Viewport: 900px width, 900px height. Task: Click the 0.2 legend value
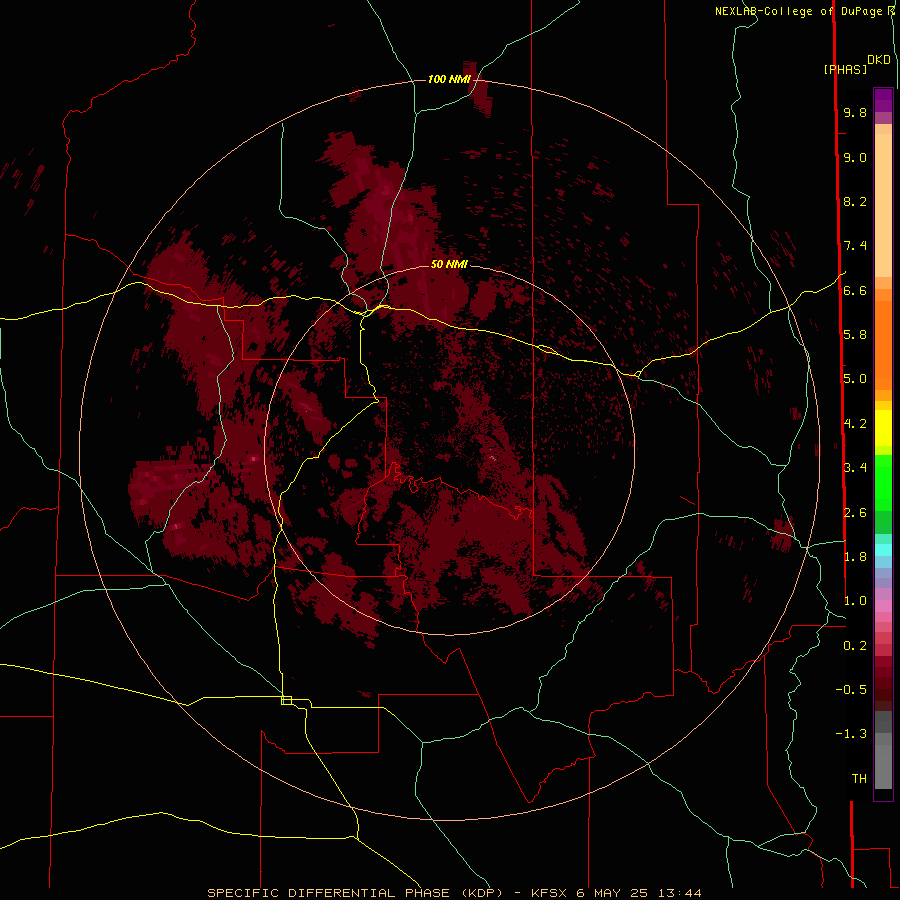(x=855, y=646)
